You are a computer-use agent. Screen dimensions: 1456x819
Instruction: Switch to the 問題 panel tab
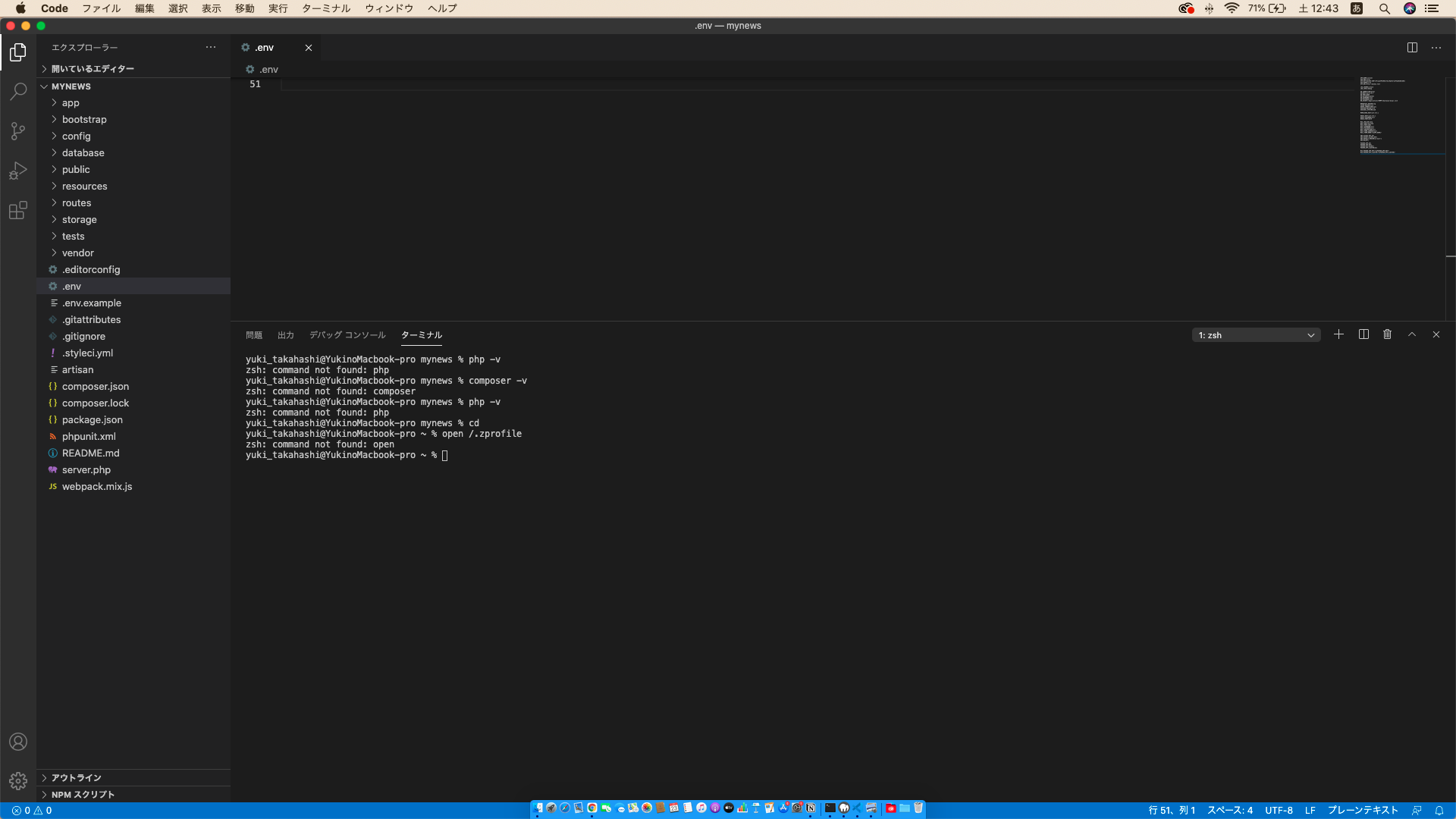tap(254, 335)
